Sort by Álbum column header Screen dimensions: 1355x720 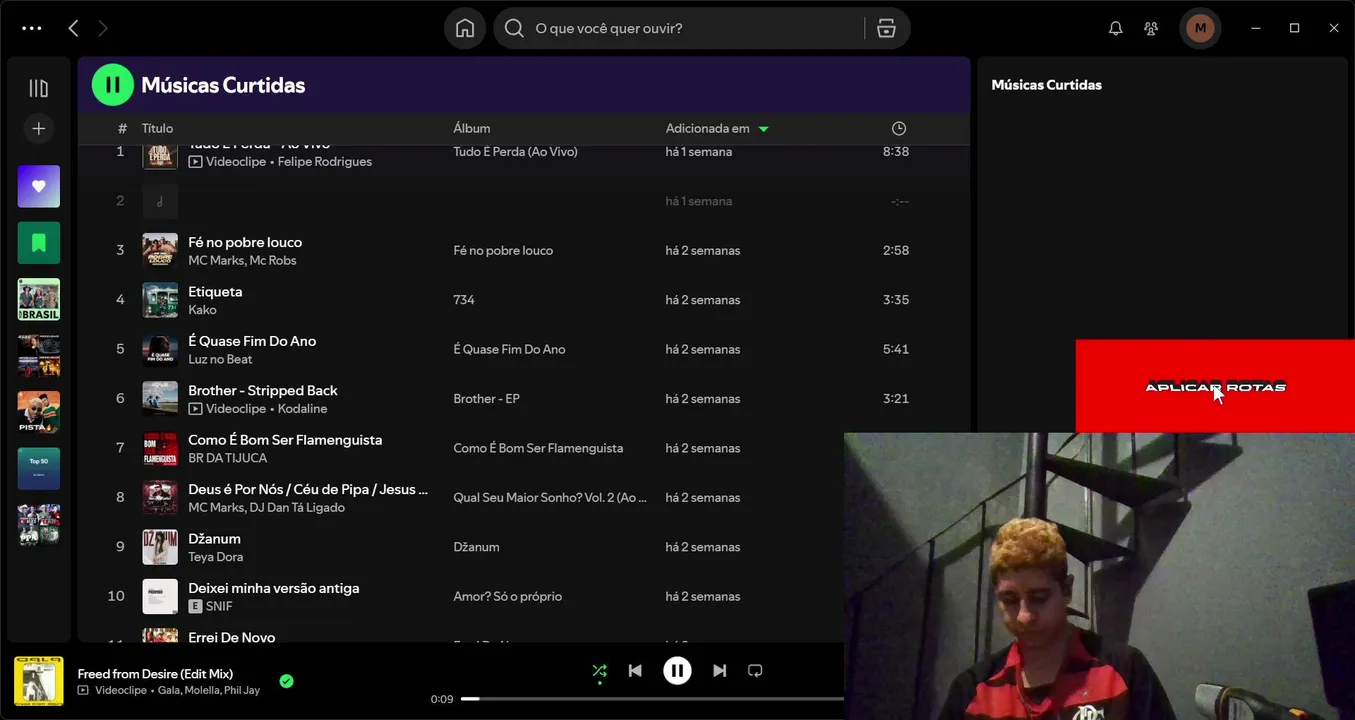(472, 128)
